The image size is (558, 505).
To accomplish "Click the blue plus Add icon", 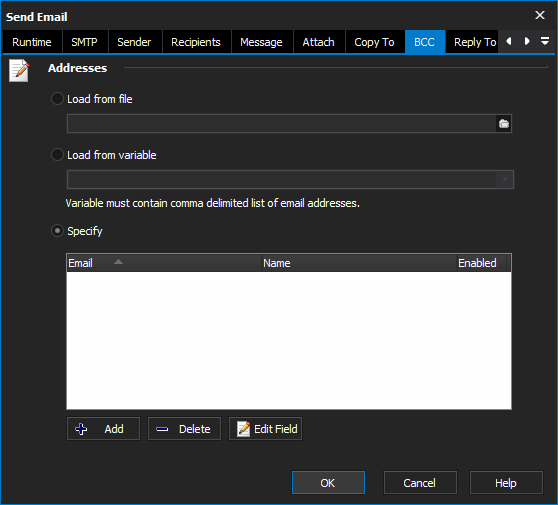I will tap(81, 429).
